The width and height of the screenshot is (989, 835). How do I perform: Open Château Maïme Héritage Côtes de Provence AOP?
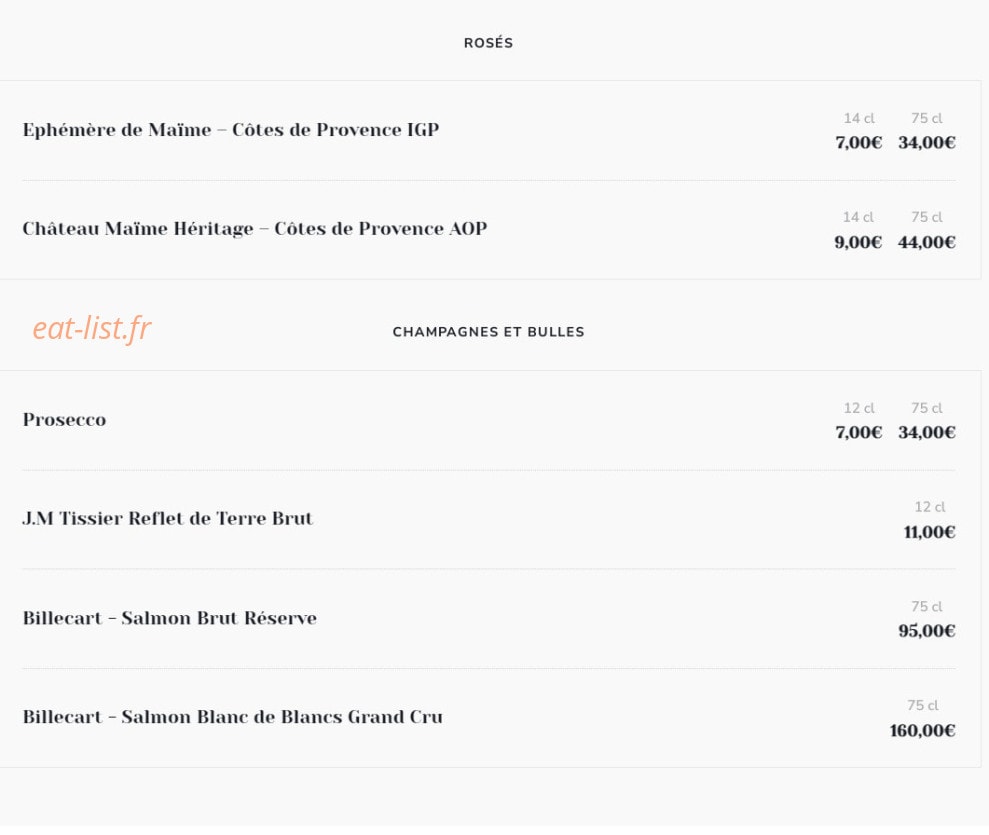click(255, 228)
